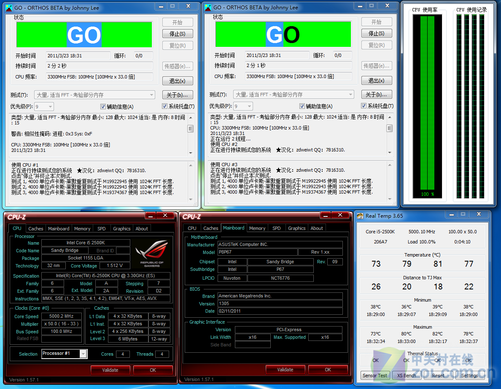This screenshot has height=389, width=501.
Task: Click 退出(X) exit button in left ORTHOS window
Action: click(x=178, y=81)
